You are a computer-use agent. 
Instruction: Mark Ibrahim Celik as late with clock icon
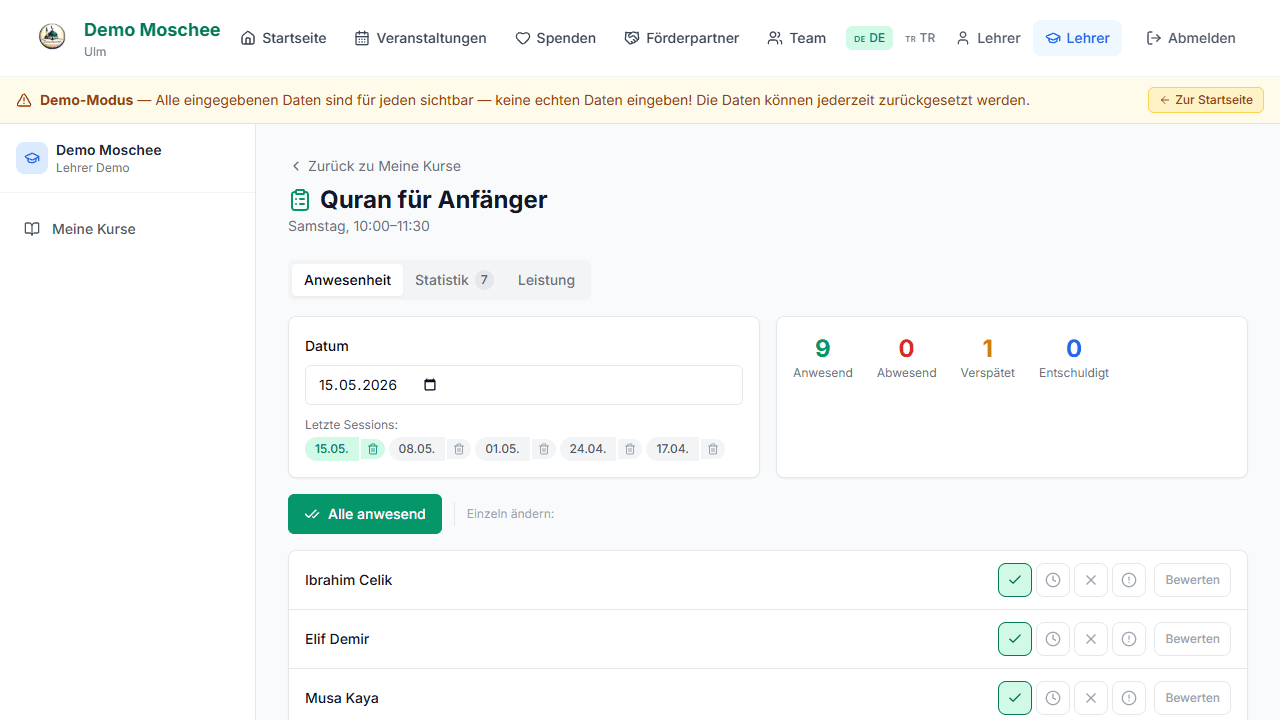pos(1053,580)
